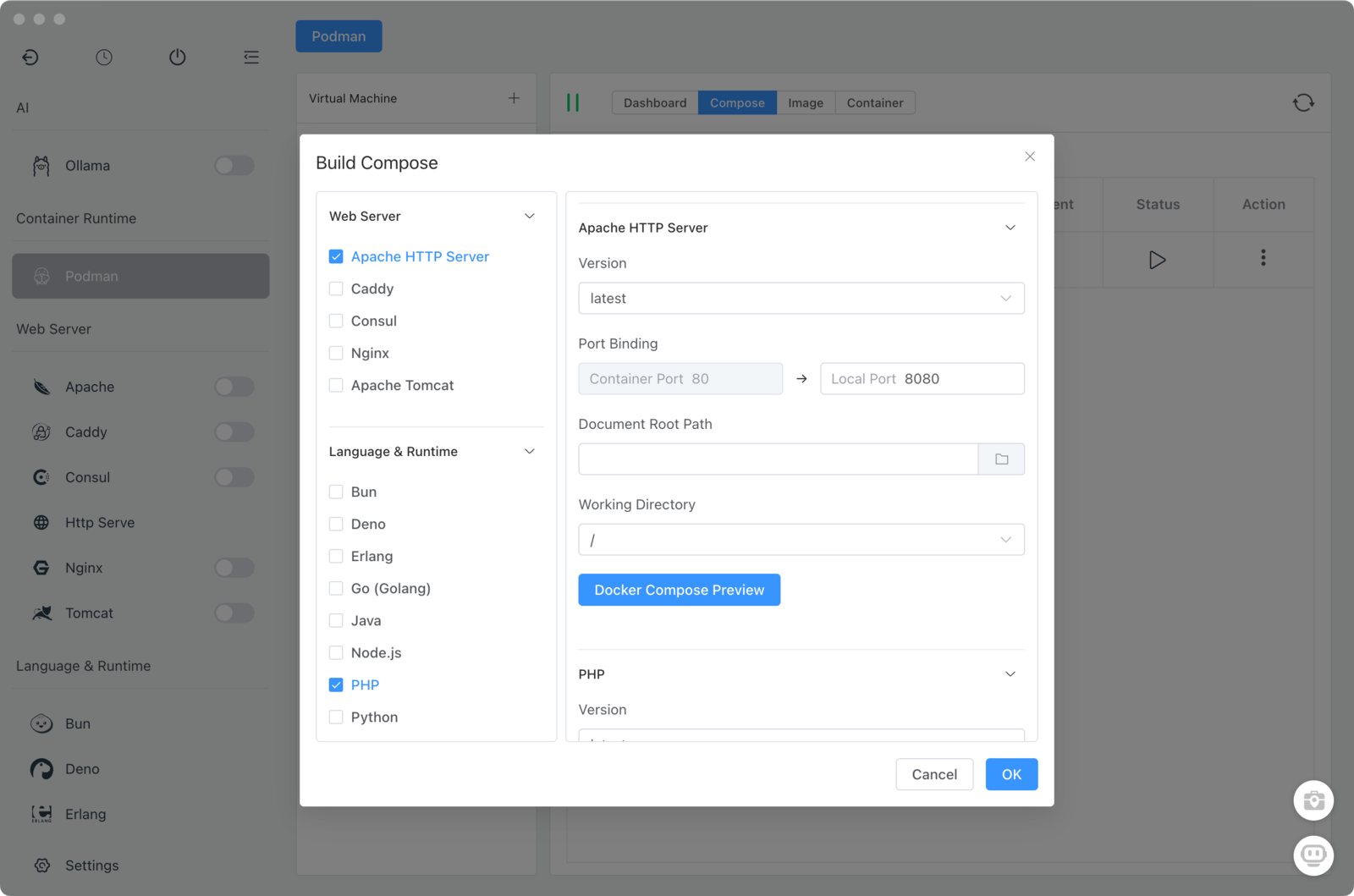Switch to the Dashboard tab
This screenshot has width=1354, height=896.
655,103
